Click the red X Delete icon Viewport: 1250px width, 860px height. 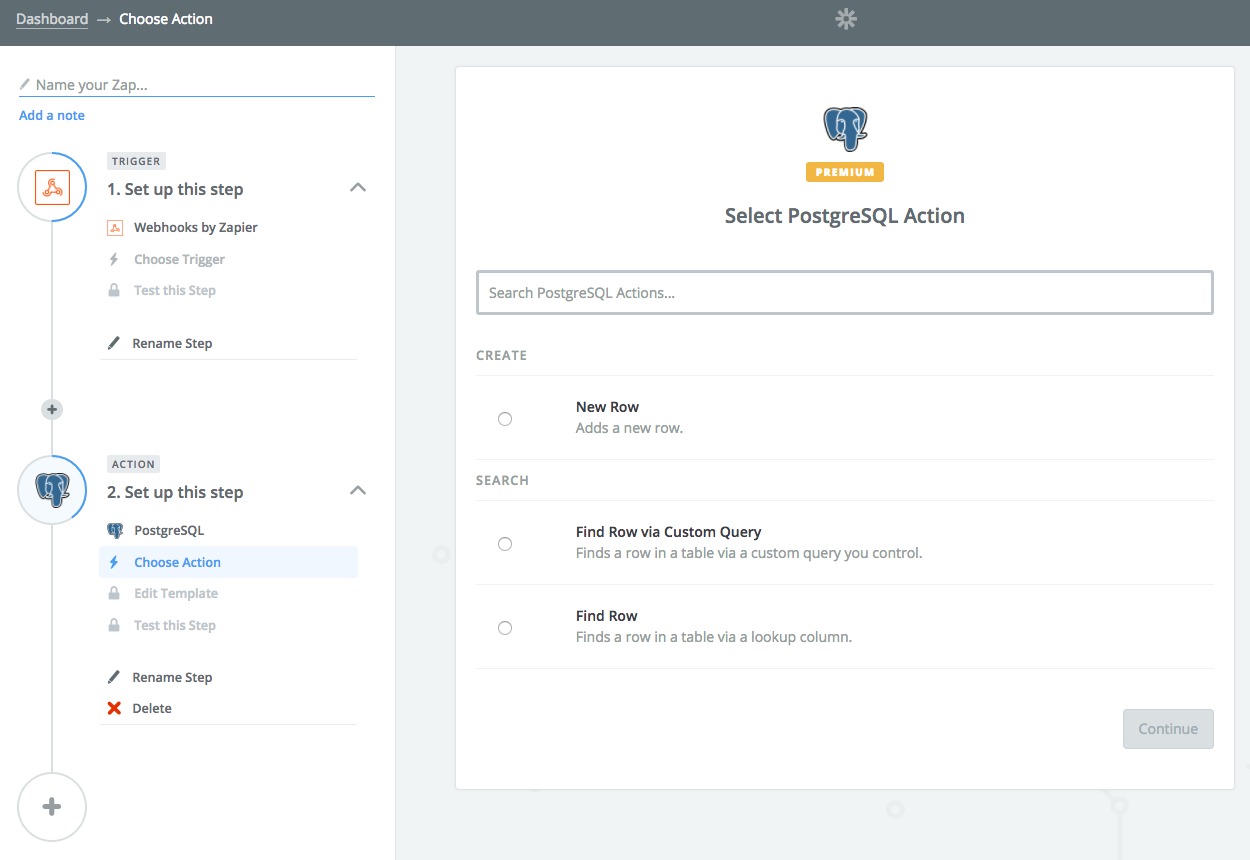[114, 708]
